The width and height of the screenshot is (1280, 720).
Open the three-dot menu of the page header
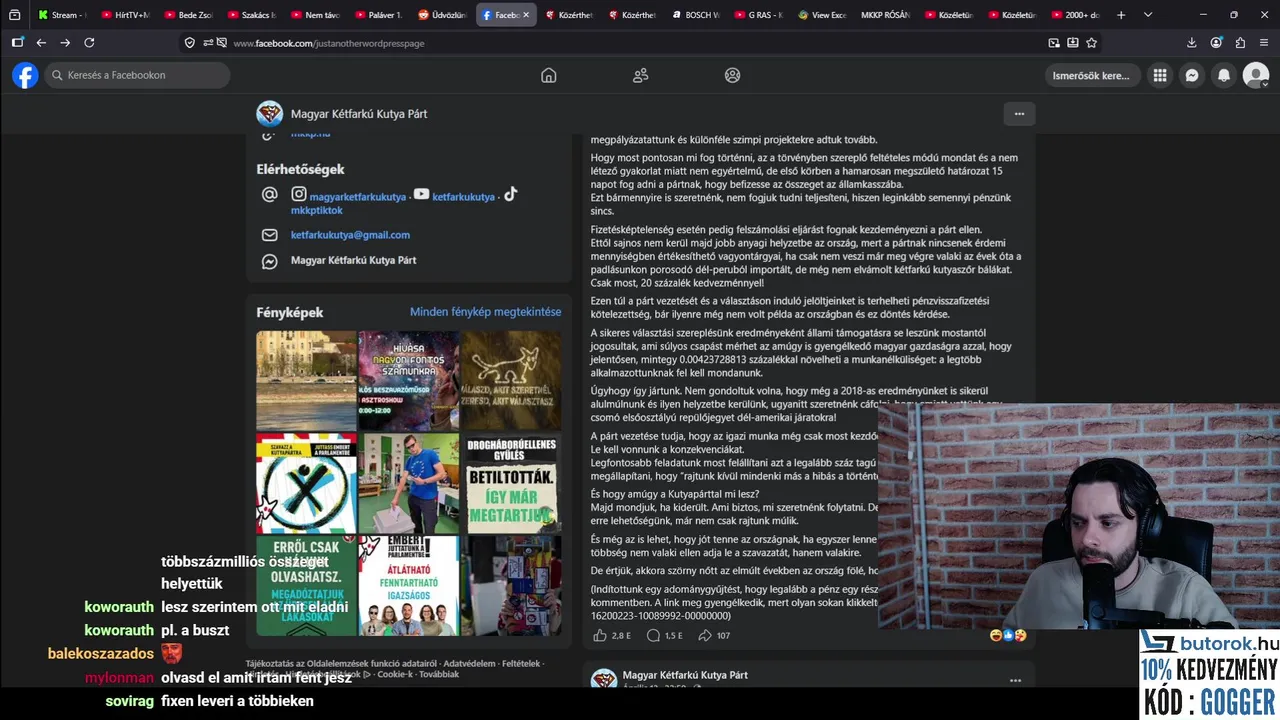coord(1019,114)
